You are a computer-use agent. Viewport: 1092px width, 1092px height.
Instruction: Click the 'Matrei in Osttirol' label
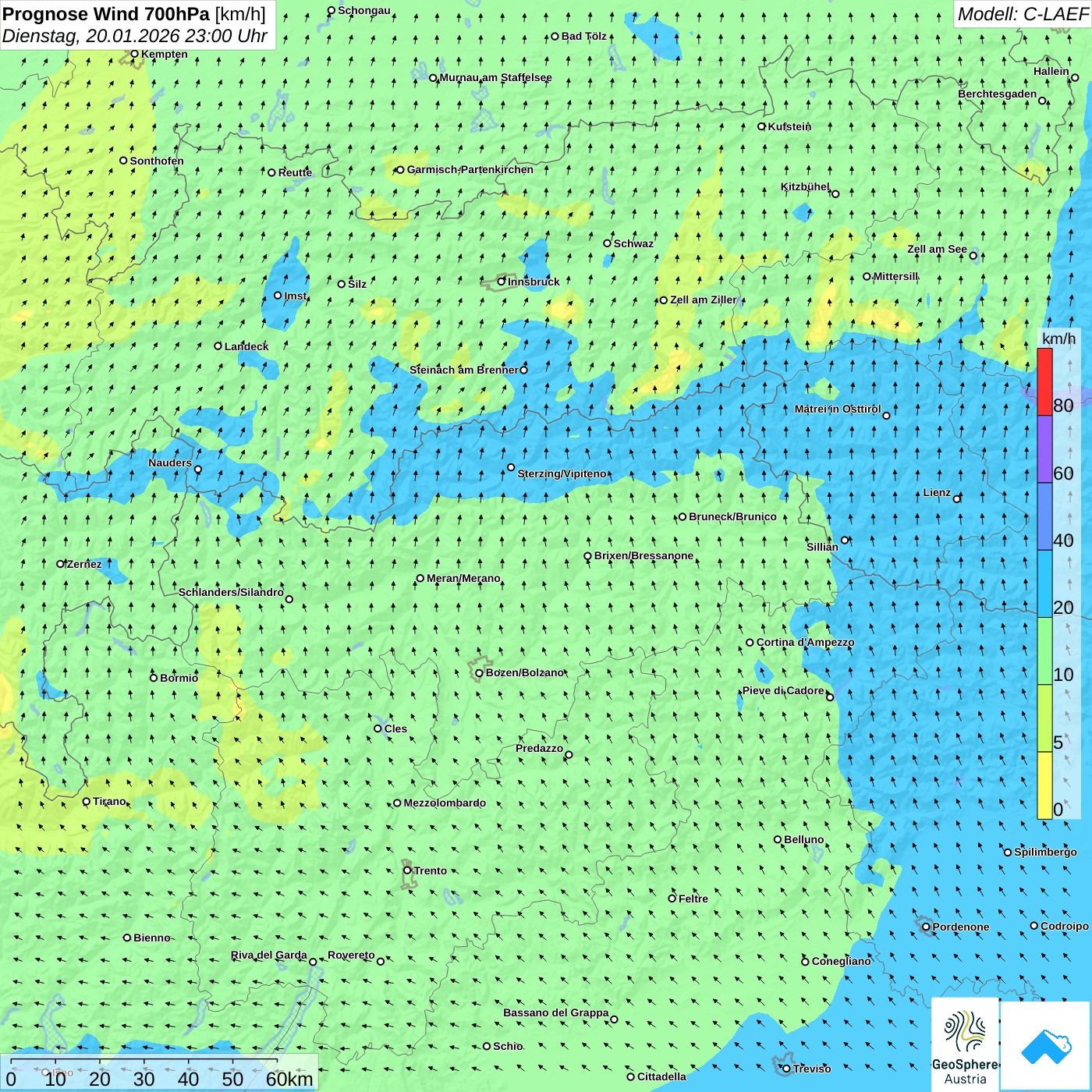tap(838, 409)
